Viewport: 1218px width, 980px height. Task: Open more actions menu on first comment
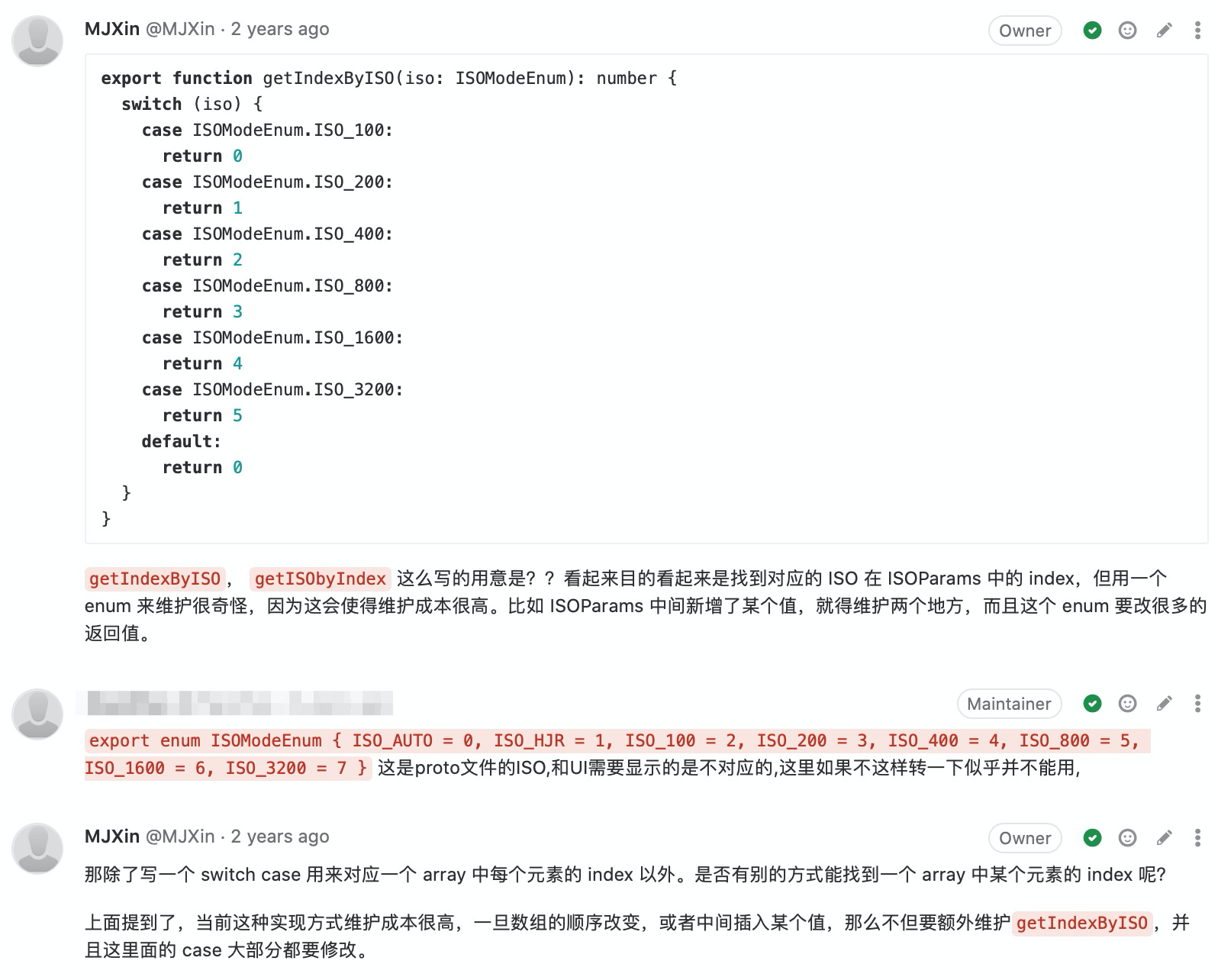1197,31
